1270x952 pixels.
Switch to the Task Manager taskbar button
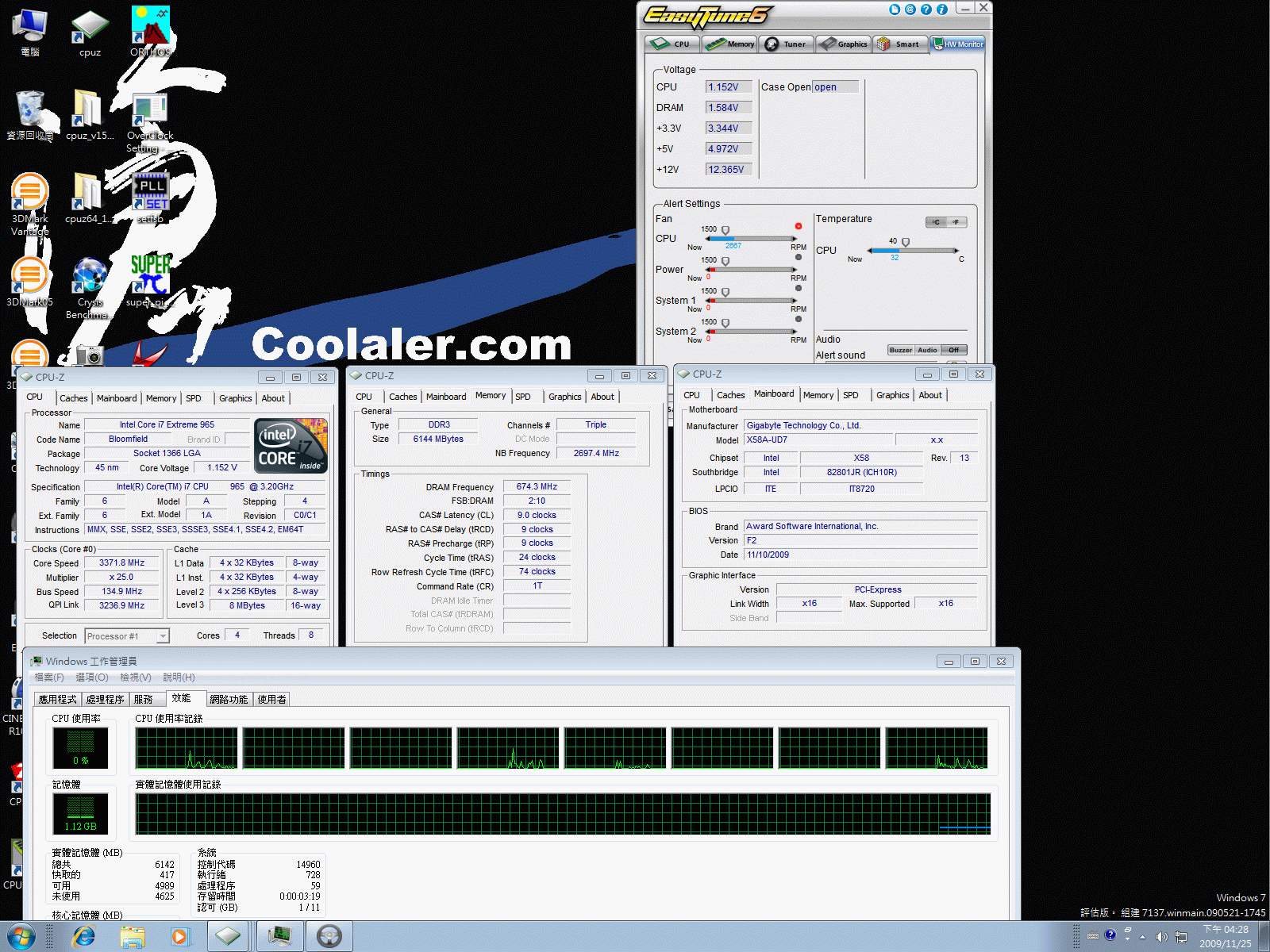point(279,937)
